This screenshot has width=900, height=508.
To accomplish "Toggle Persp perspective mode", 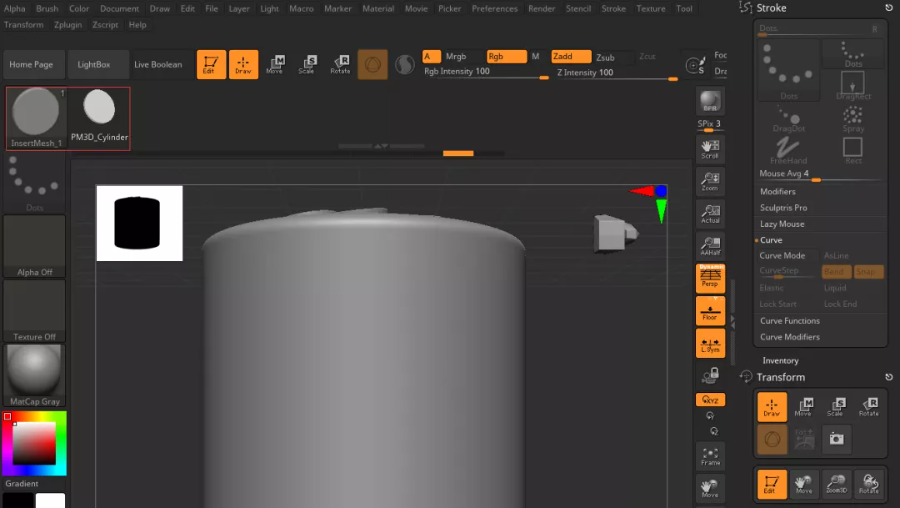I will pos(710,278).
